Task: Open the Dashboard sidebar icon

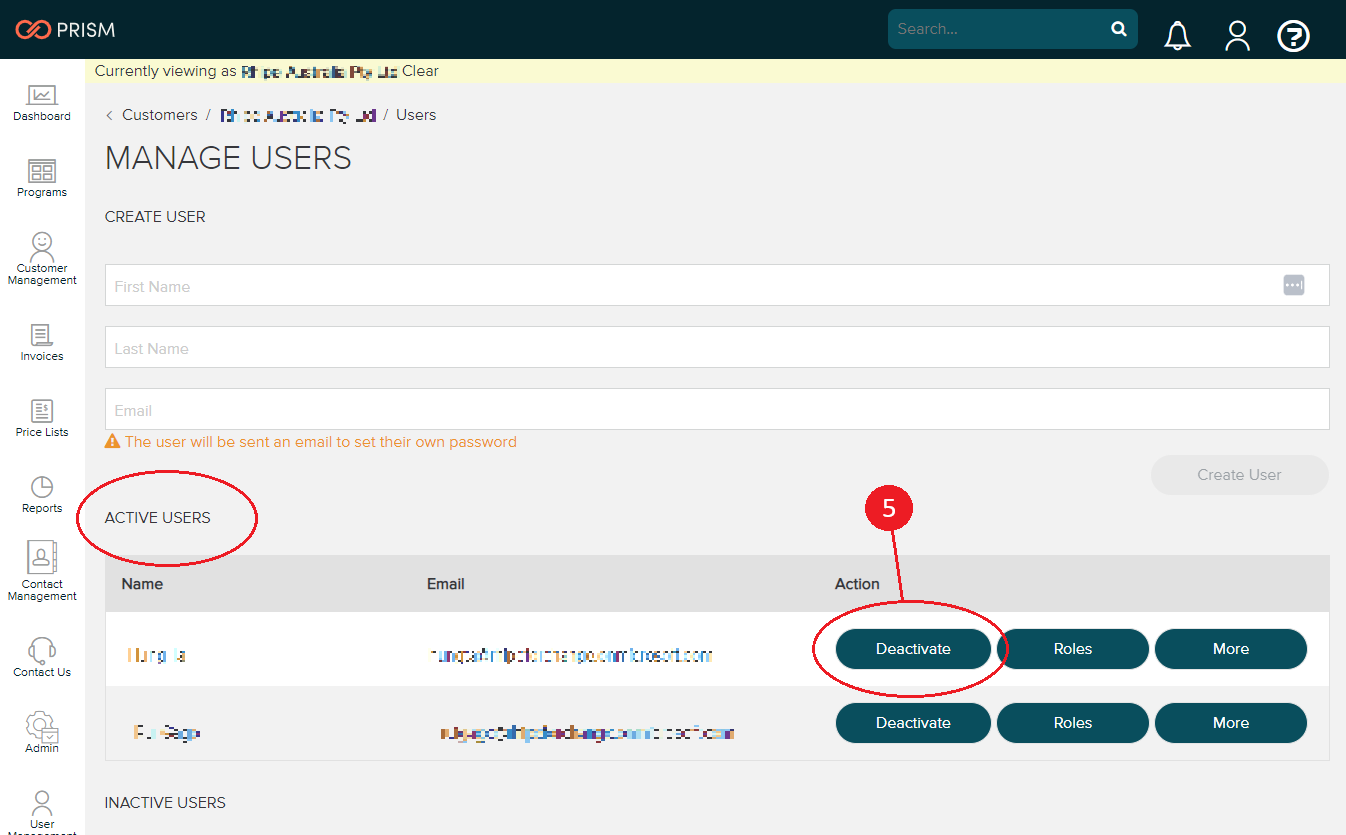Action: click(x=42, y=96)
